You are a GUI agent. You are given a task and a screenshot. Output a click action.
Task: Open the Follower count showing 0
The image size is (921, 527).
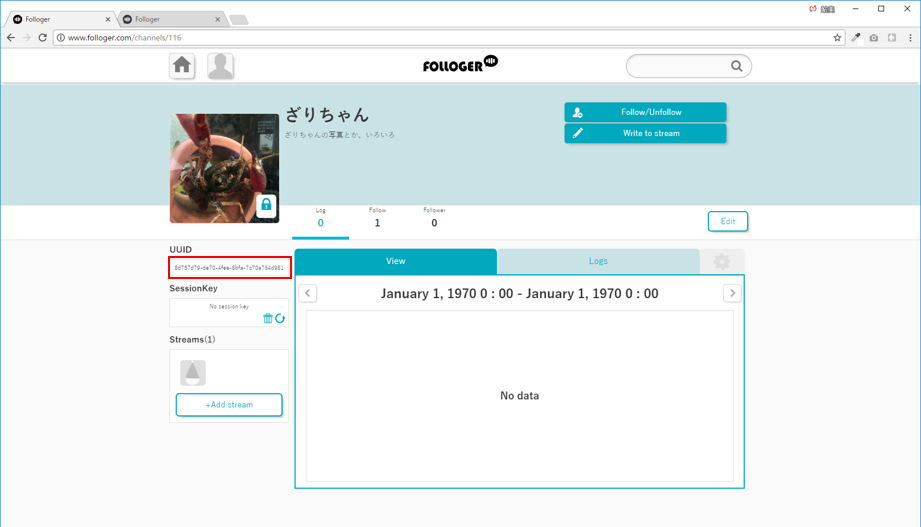[x=434, y=218]
